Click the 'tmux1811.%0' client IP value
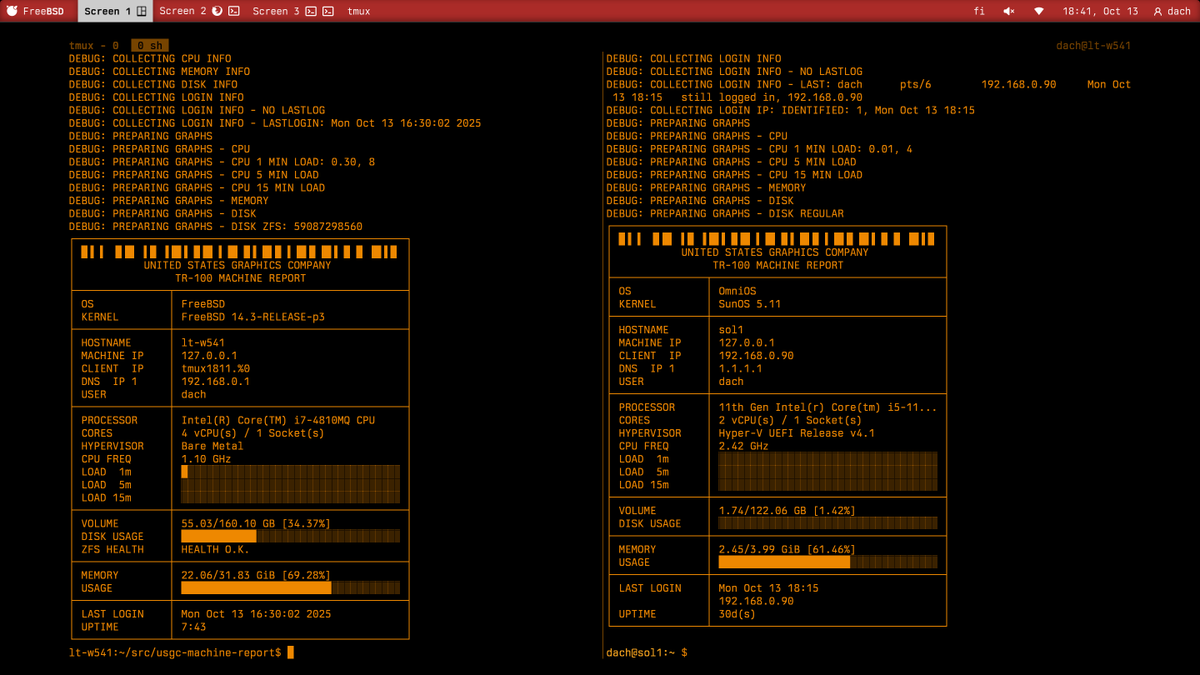Screen dimensions: 1200x675 pos(215,369)
